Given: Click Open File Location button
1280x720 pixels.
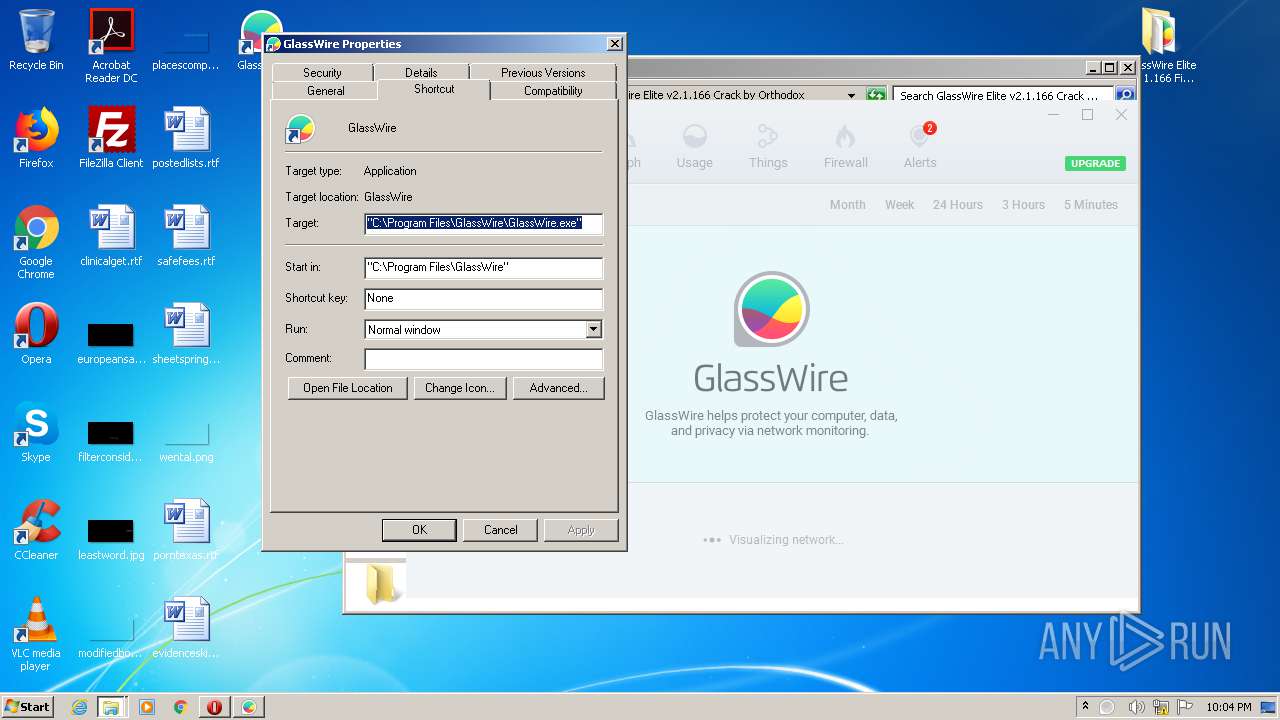Looking at the screenshot, I should click(x=348, y=388).
